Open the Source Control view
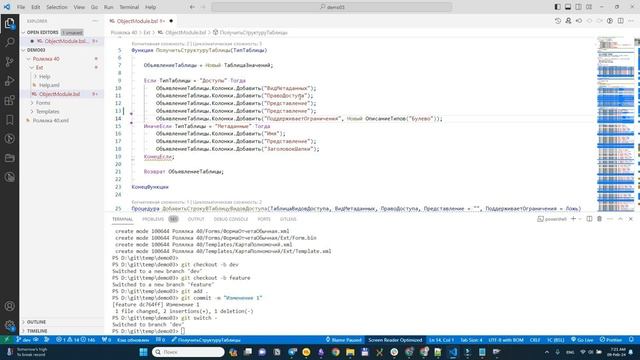Viewport: 640px width, 360px height. coord(9,62)
